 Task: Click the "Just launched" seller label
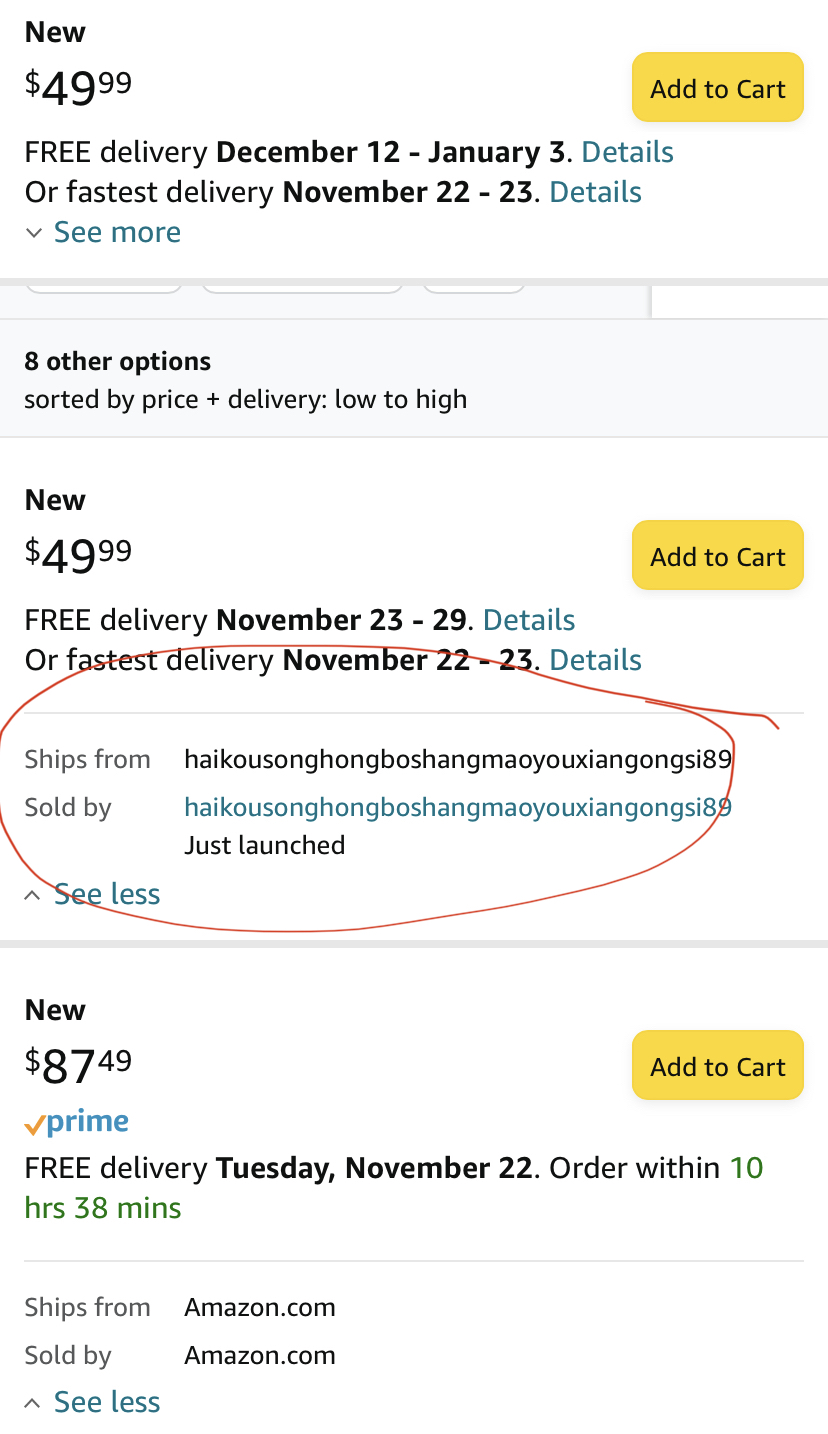(264, 845)
